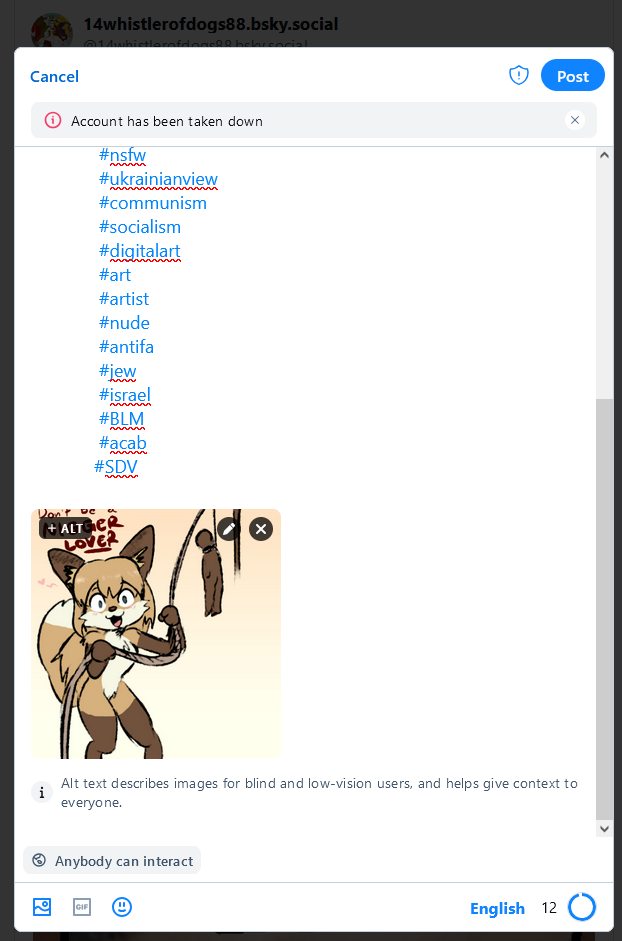Open the image upload icon
This screenshot has height=941, width=622.
click(x=42, y=907)
